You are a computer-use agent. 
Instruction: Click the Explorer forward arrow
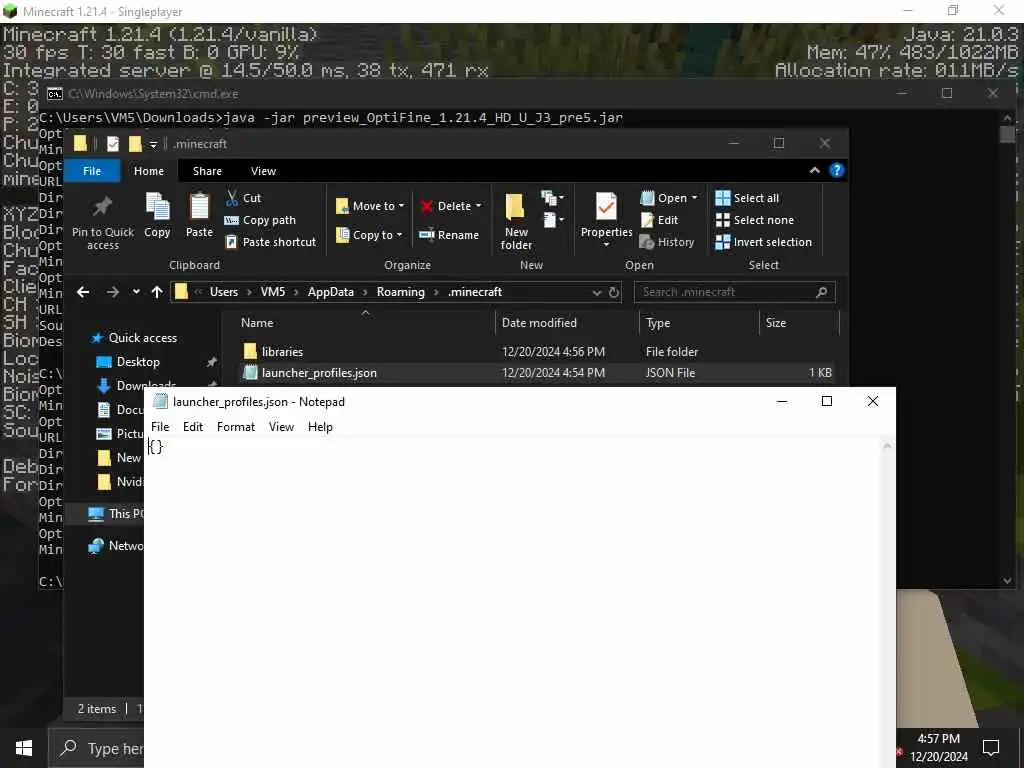112,292
